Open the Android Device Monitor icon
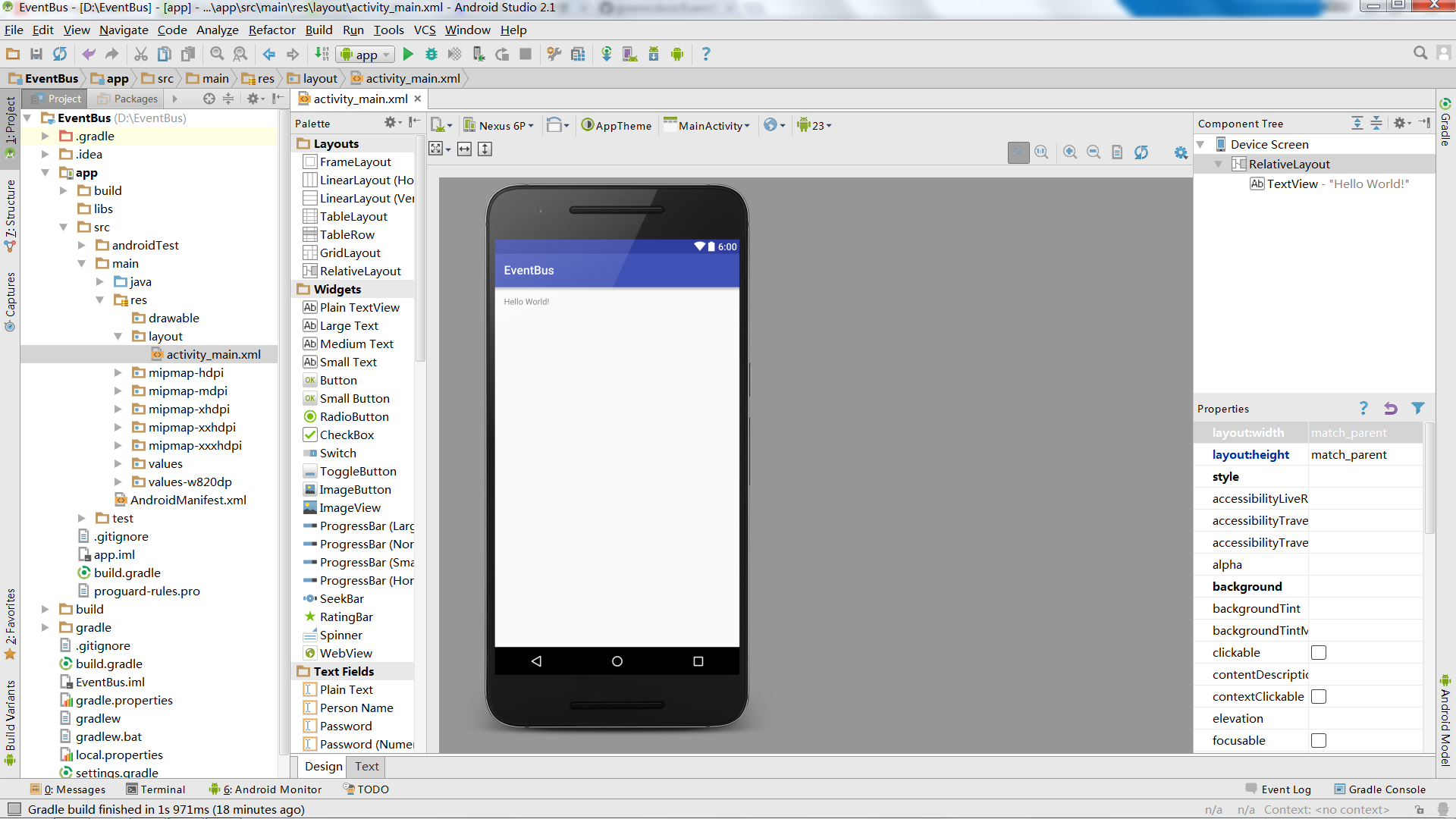 [677, 54]
